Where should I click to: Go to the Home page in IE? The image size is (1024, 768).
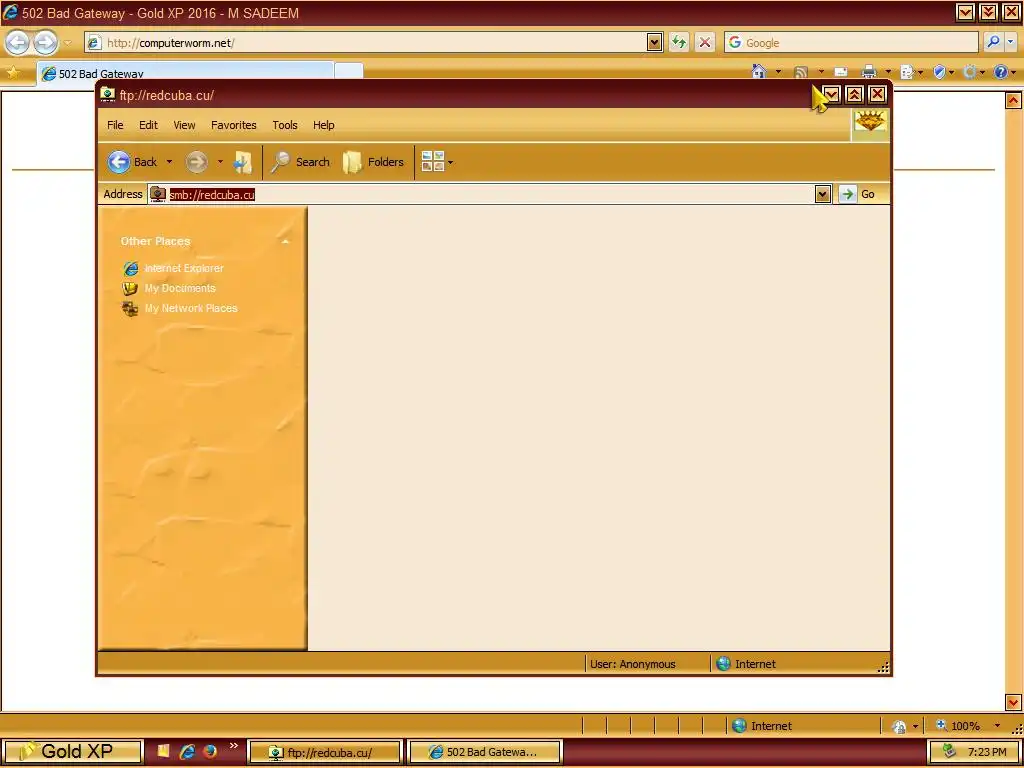point(759,71)
